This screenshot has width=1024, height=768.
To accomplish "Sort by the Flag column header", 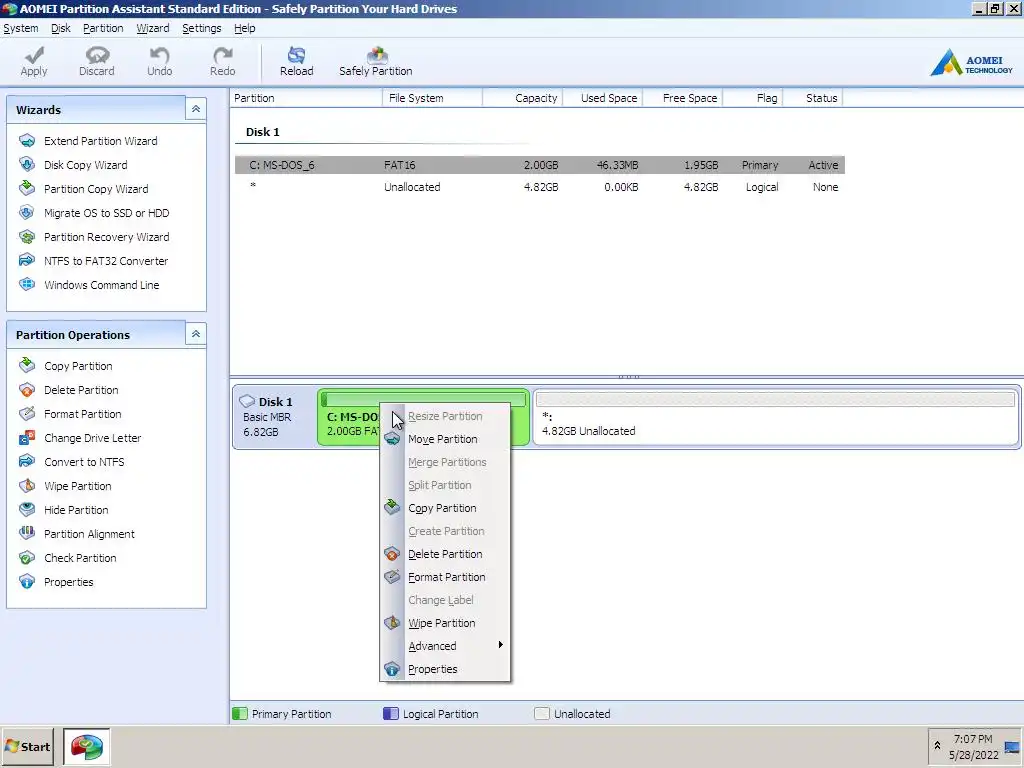I will tap(752, 98).
